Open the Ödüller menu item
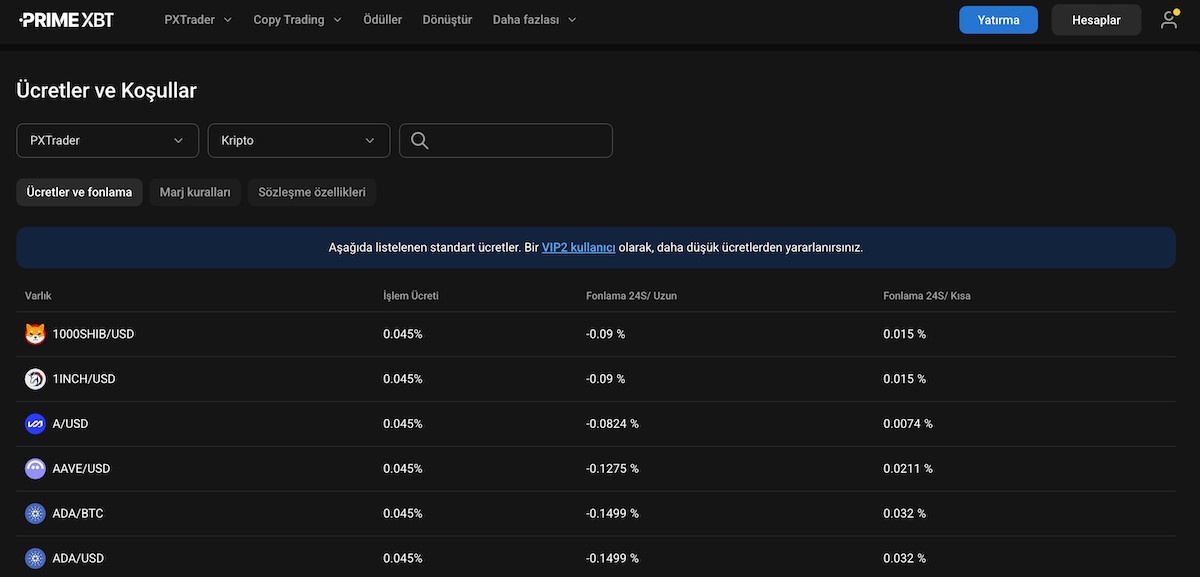This screenshot has width=1200, height=577. click(382, 20)
